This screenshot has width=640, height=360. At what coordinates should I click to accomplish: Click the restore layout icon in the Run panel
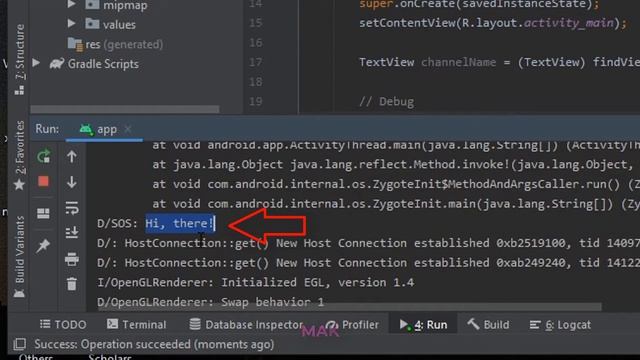43,213
